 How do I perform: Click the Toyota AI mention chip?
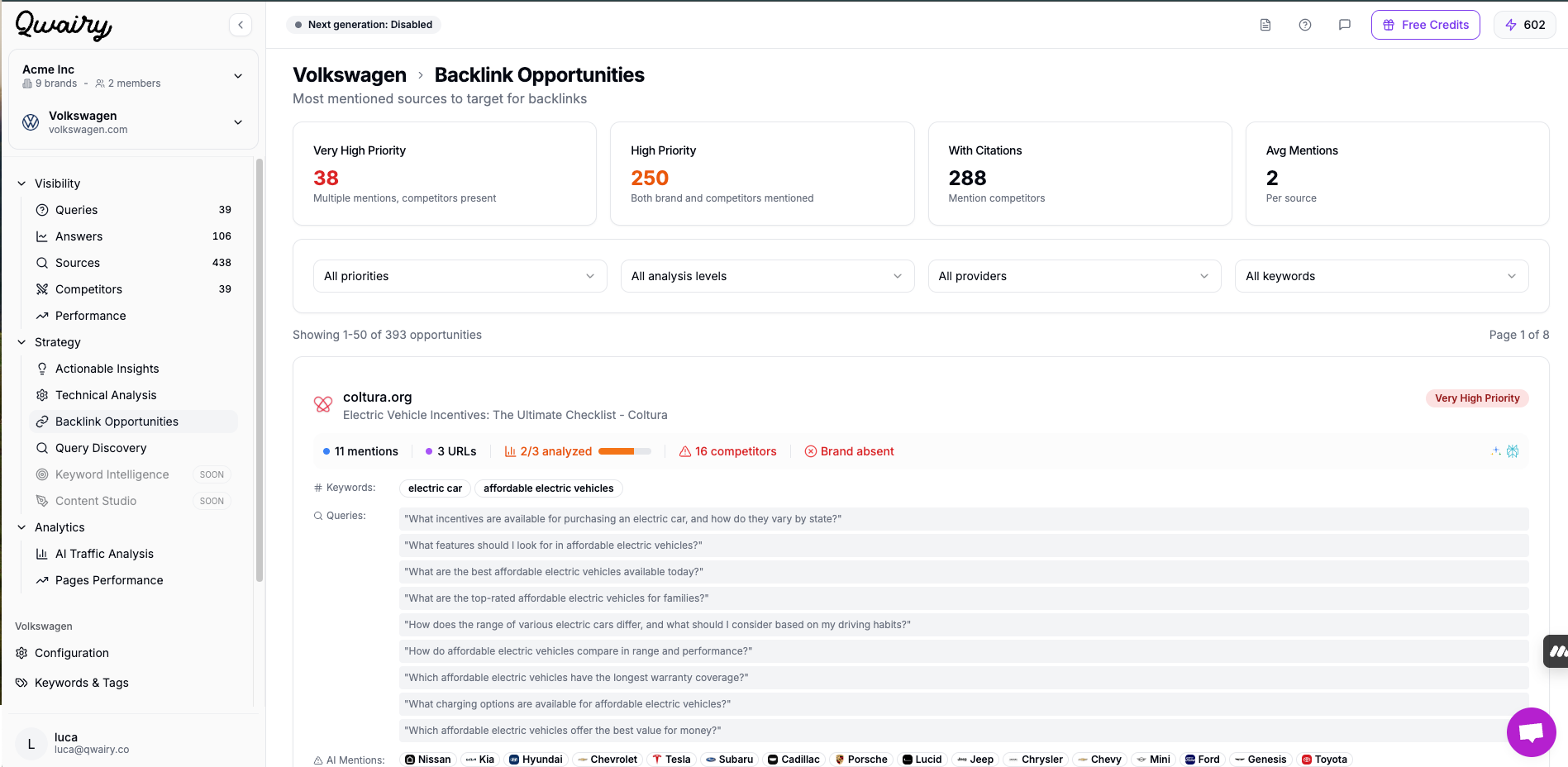pyautogui.click(x=1325, y=760)
